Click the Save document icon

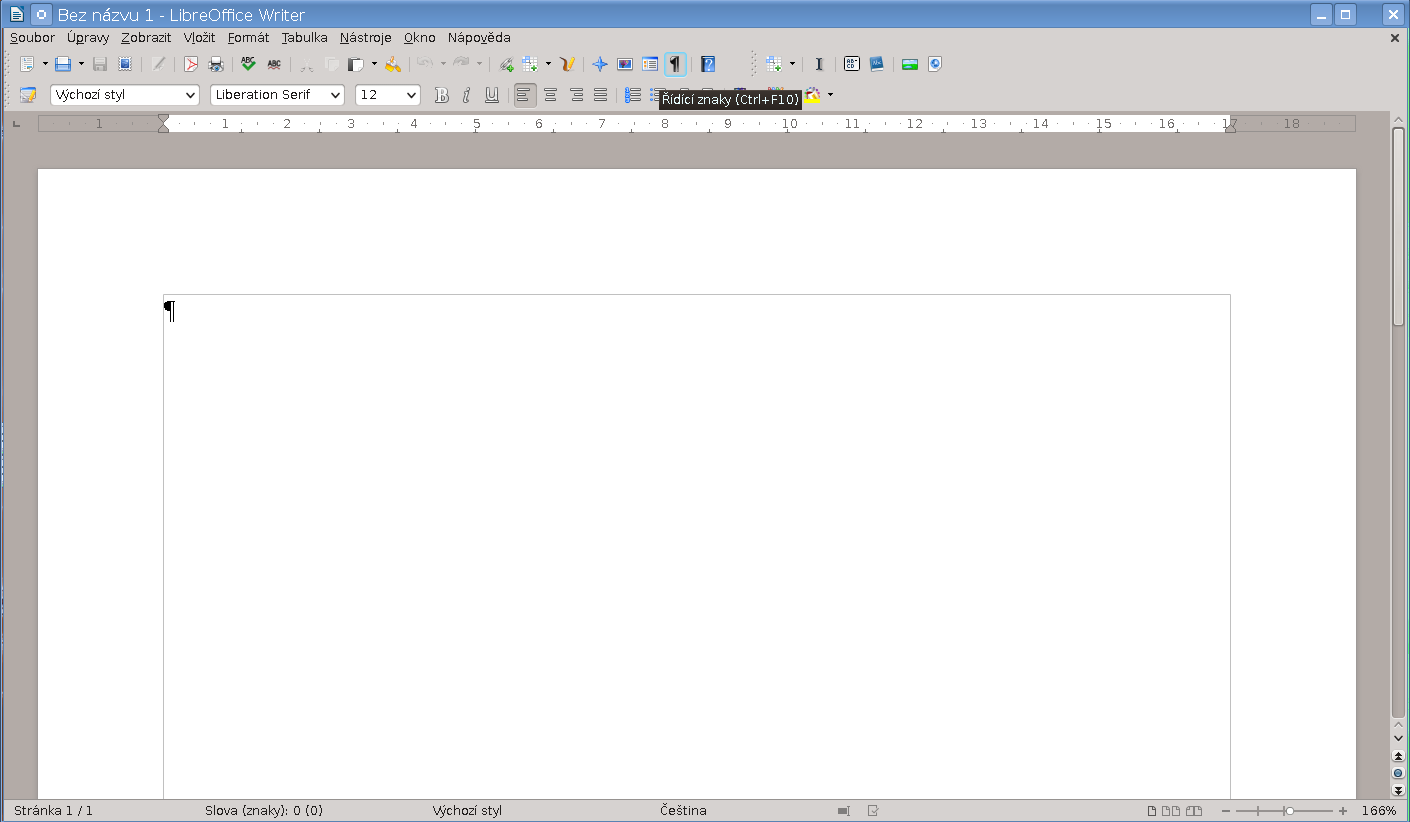click(x=63, y=64)
